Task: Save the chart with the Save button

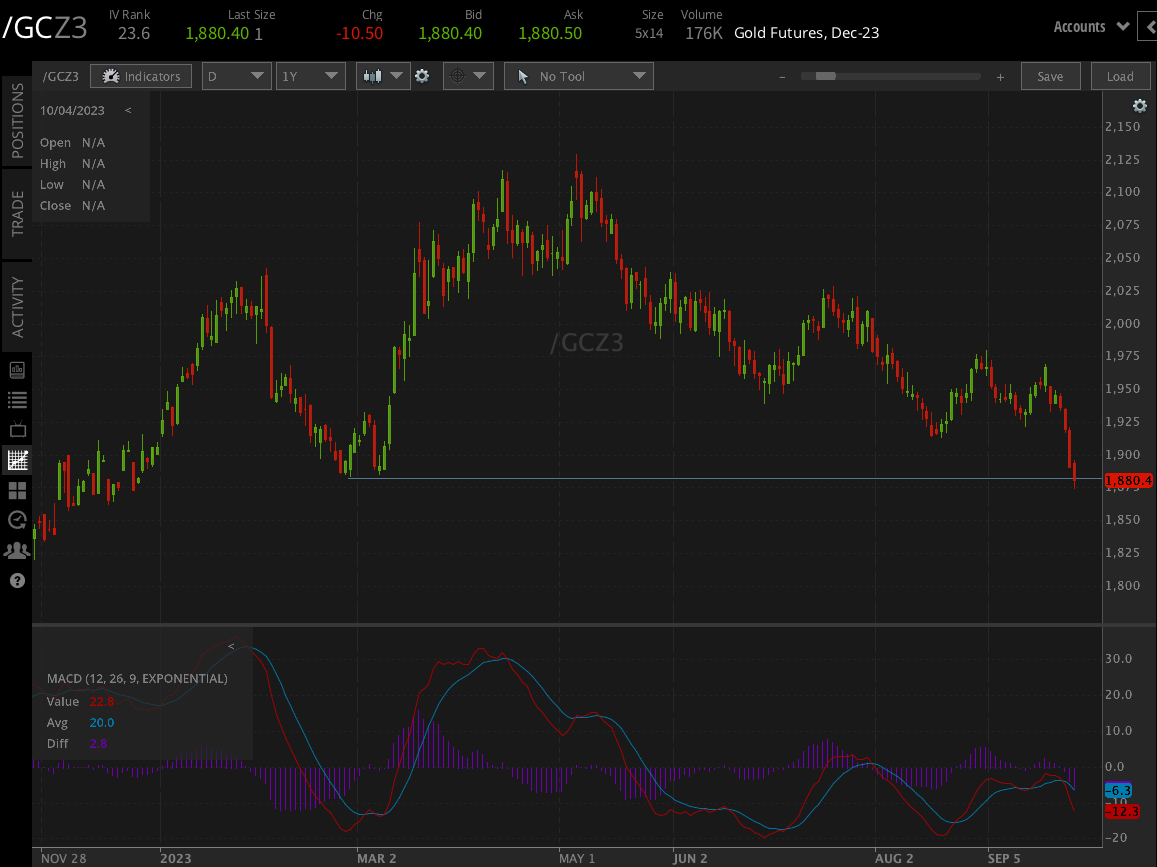Action: tap(1050, 75)
